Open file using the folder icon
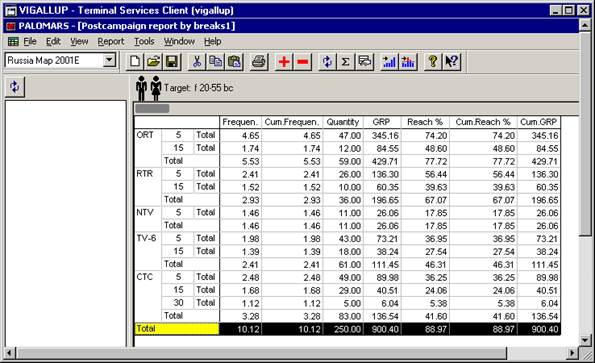Image resolution: width=595 pixels, height=363 pixels. pos(153,61)
